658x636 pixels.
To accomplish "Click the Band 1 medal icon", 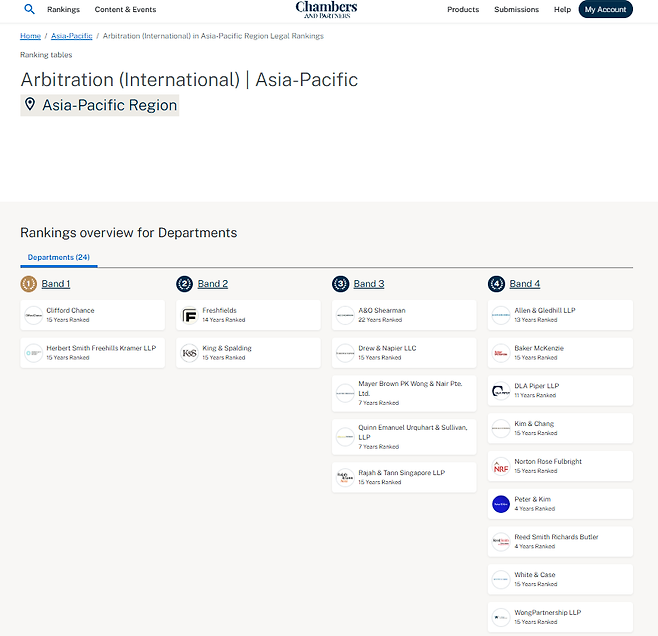I will 28,284.
